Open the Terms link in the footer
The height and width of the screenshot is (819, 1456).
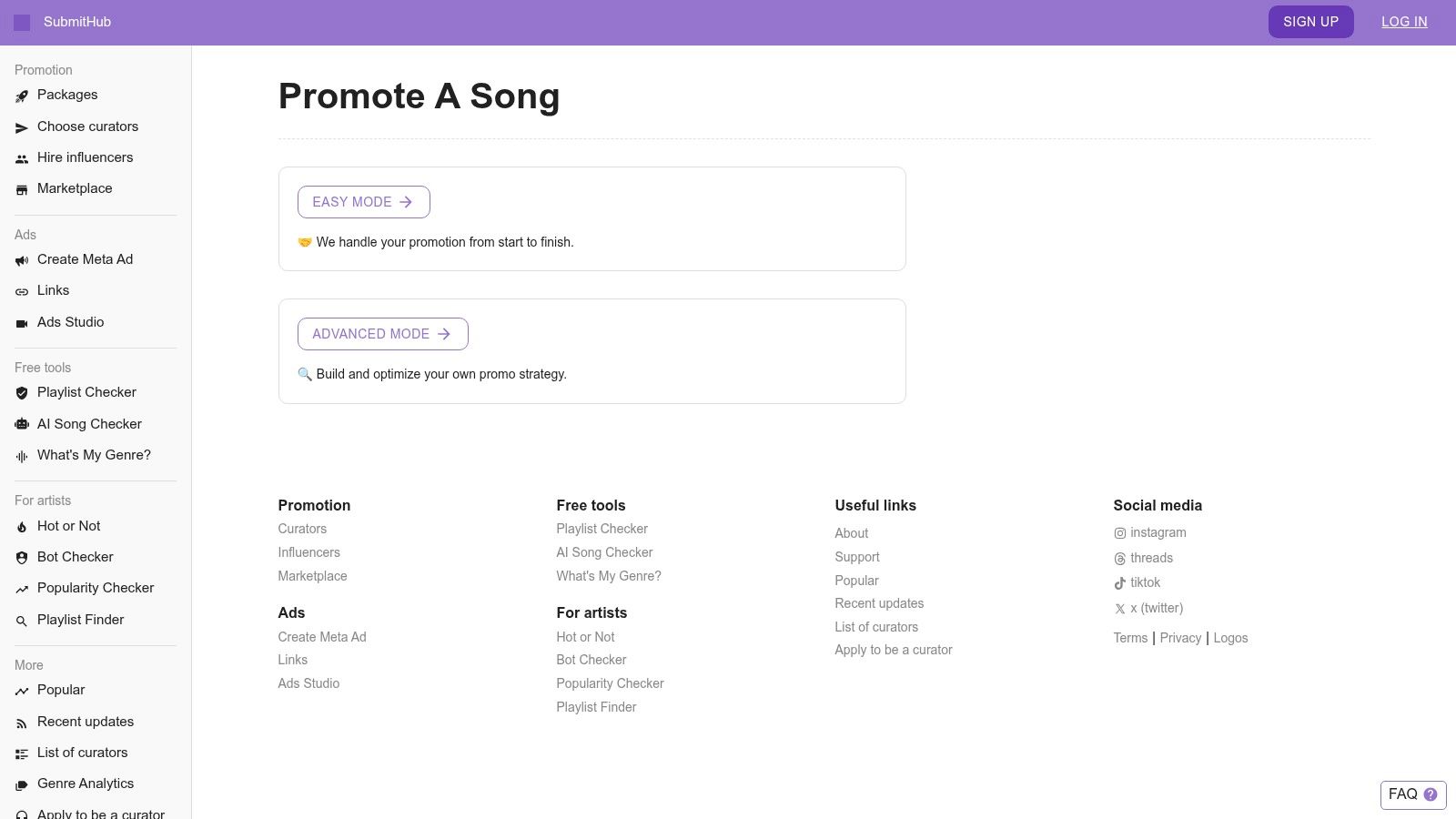click(1130, 638)
